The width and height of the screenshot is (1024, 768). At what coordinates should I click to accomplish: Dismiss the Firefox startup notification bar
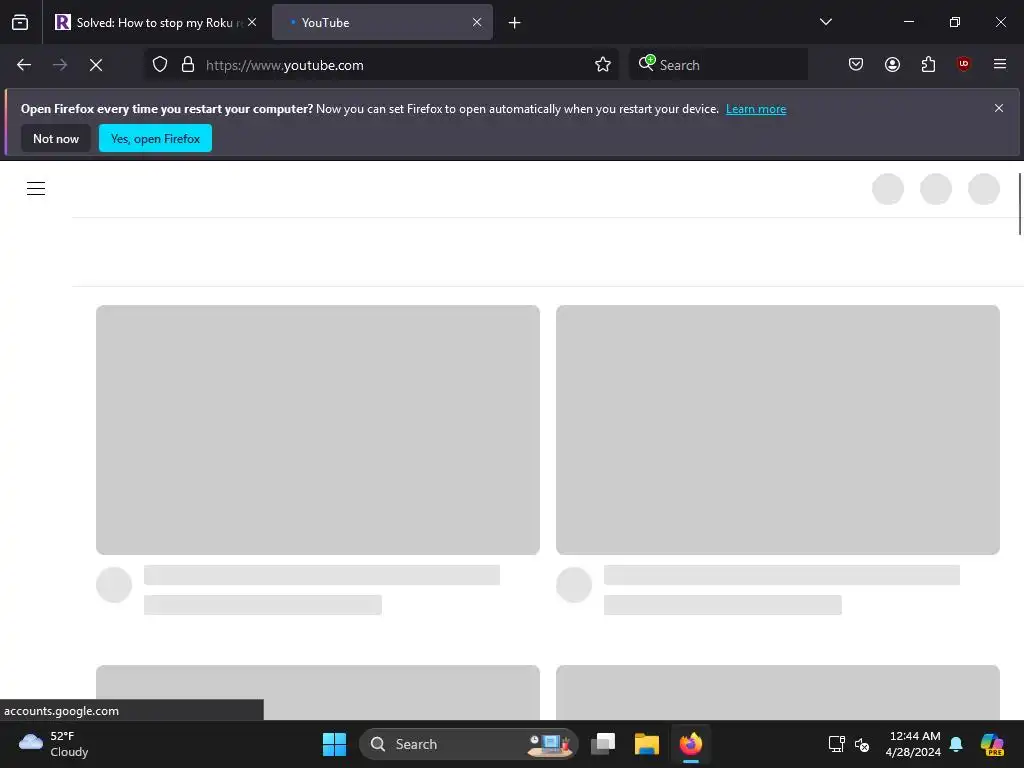(x=999, y=108)
